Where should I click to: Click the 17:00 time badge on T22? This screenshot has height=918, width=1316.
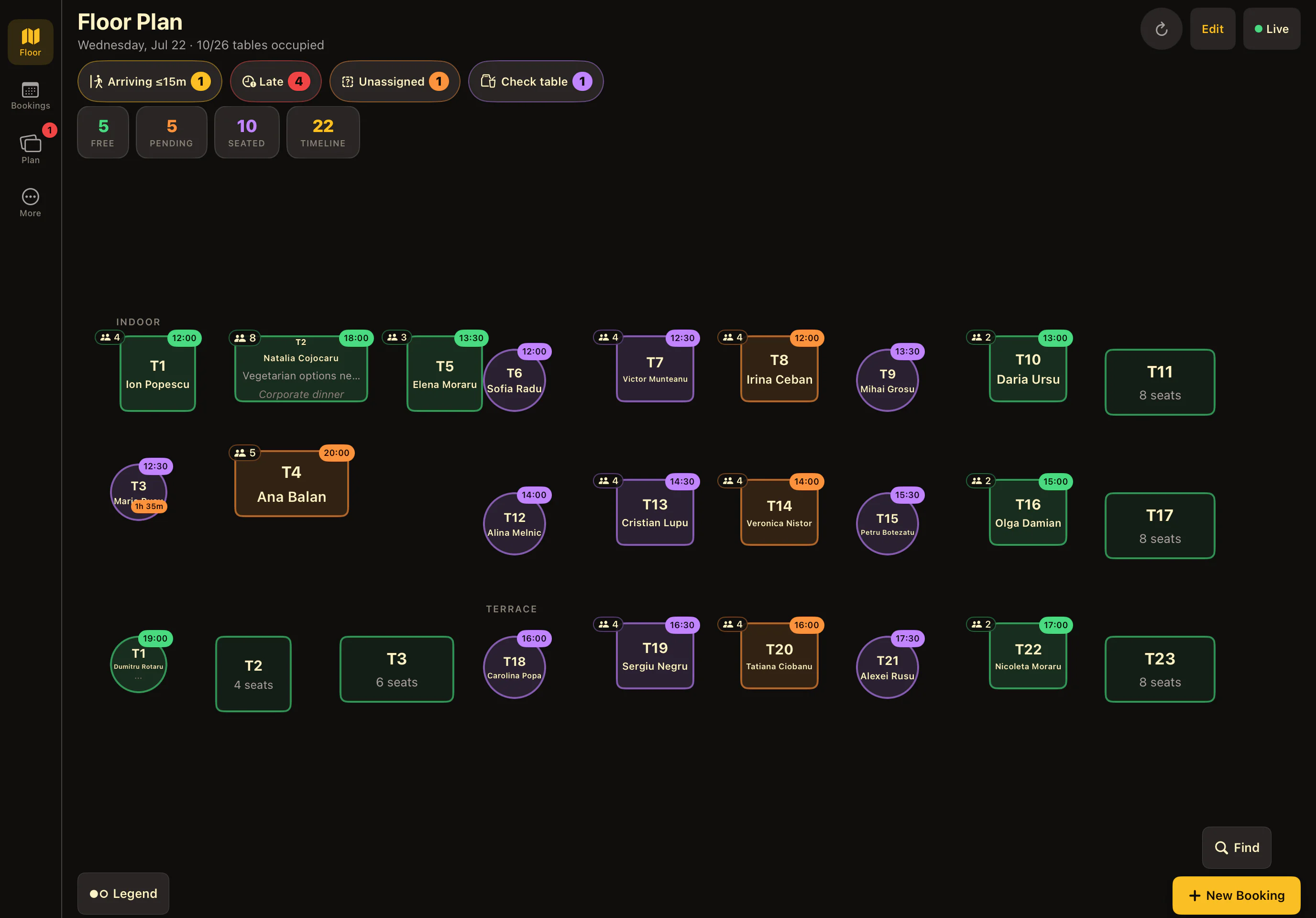1055,624
